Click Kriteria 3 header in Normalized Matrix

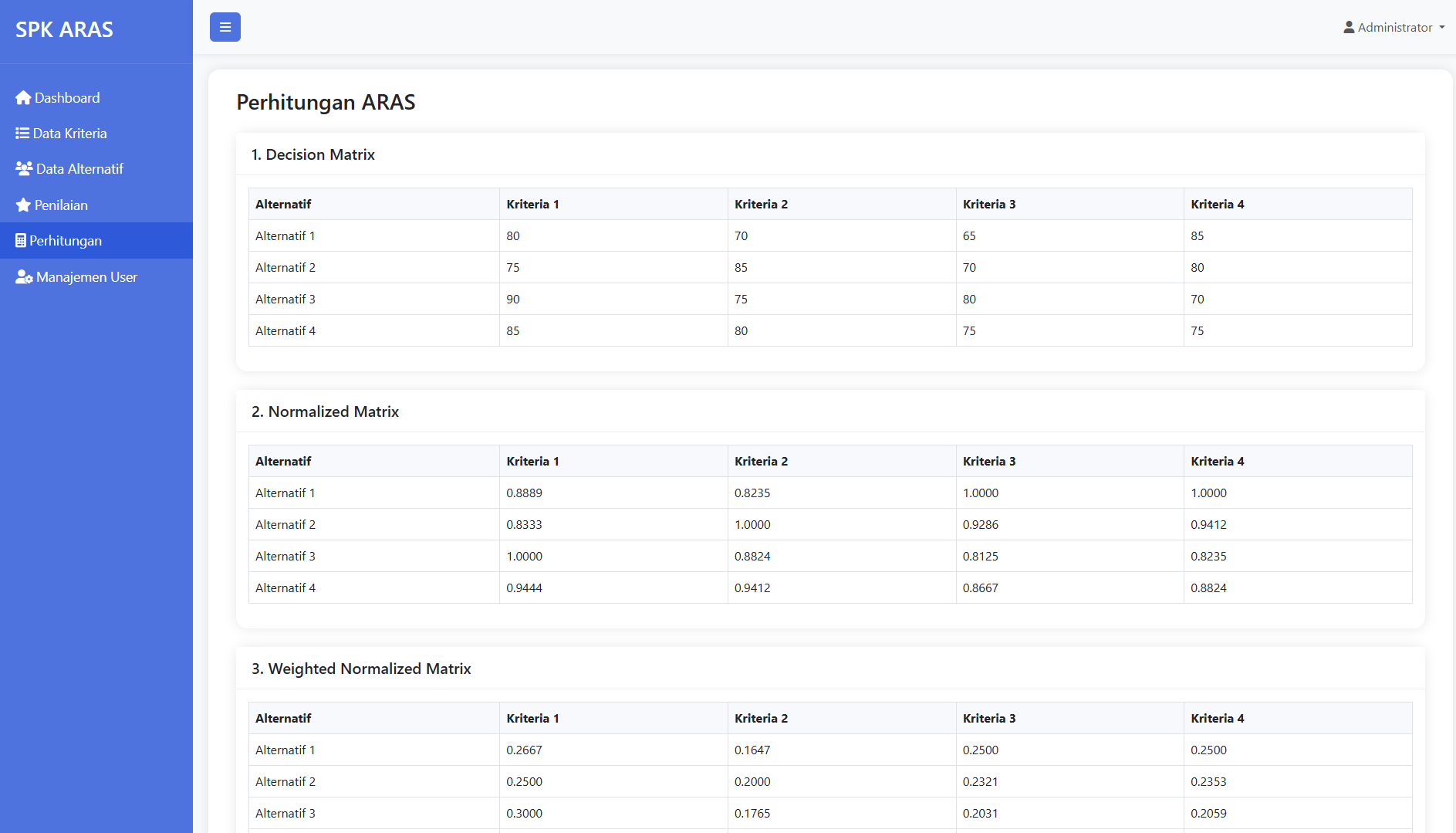[1070, 461]
